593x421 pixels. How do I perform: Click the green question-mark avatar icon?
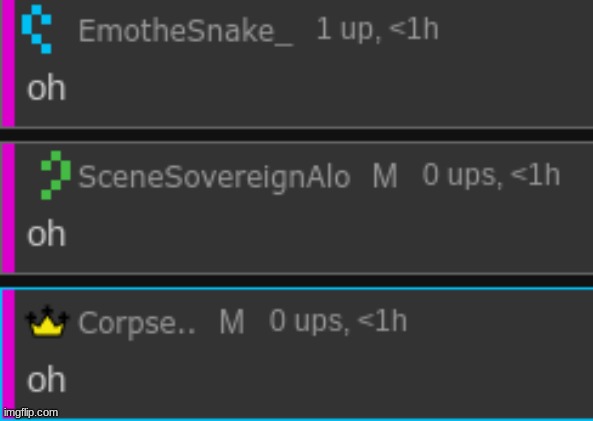tap(56, 175)
